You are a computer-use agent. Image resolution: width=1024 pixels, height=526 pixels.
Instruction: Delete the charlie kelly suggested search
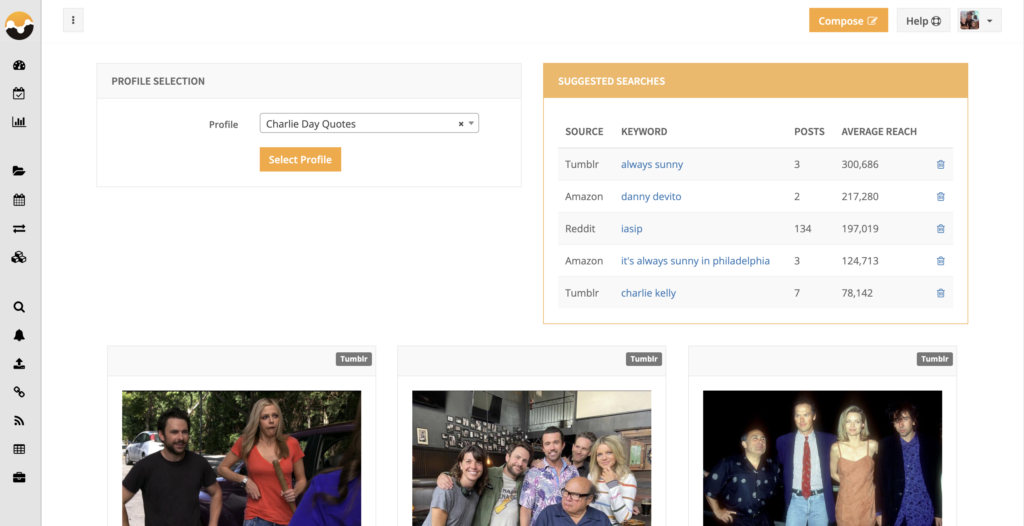940,293
